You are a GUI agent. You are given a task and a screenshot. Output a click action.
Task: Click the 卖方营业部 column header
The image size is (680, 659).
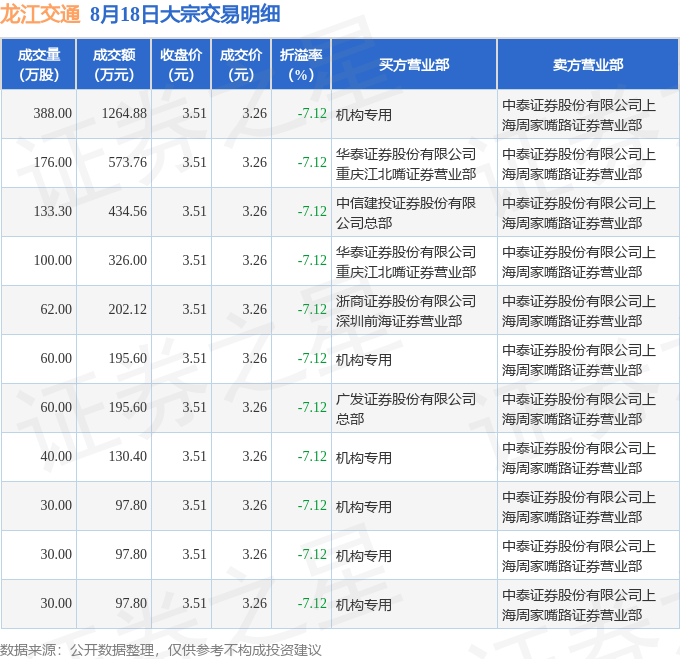[x=587, y=64]
